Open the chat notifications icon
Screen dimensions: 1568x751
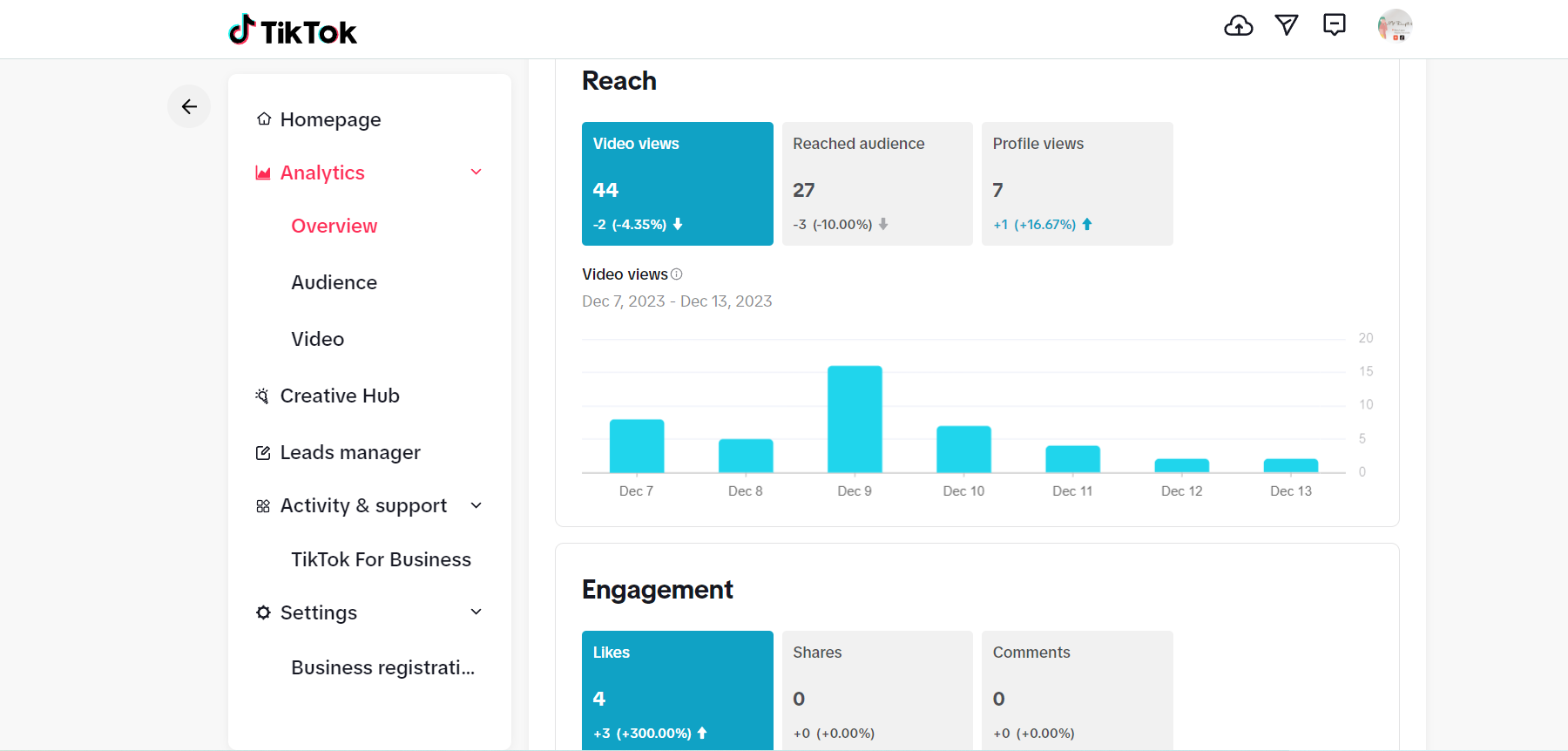[1335, 24]
